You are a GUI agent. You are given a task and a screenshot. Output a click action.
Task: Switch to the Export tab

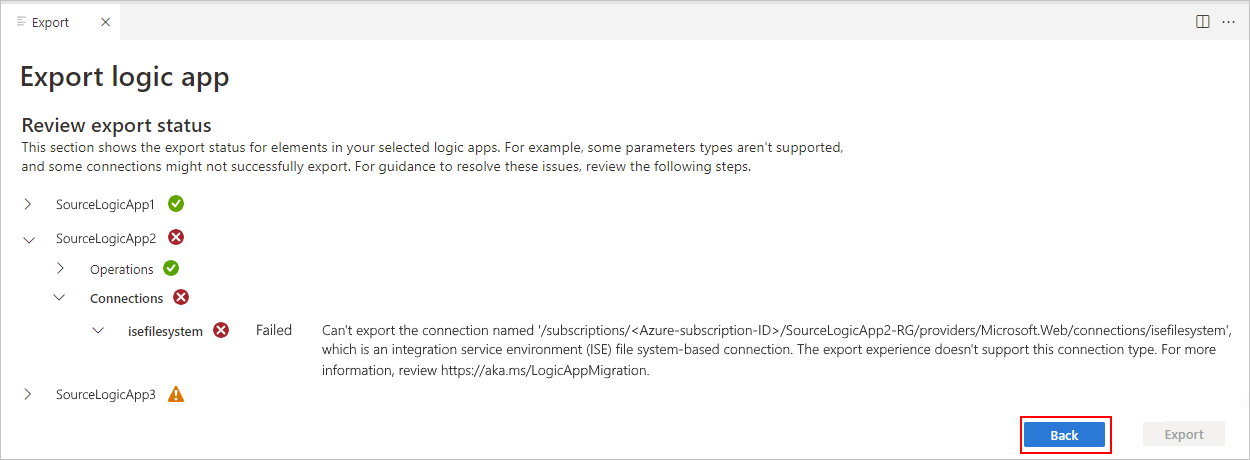pos(45,22)
